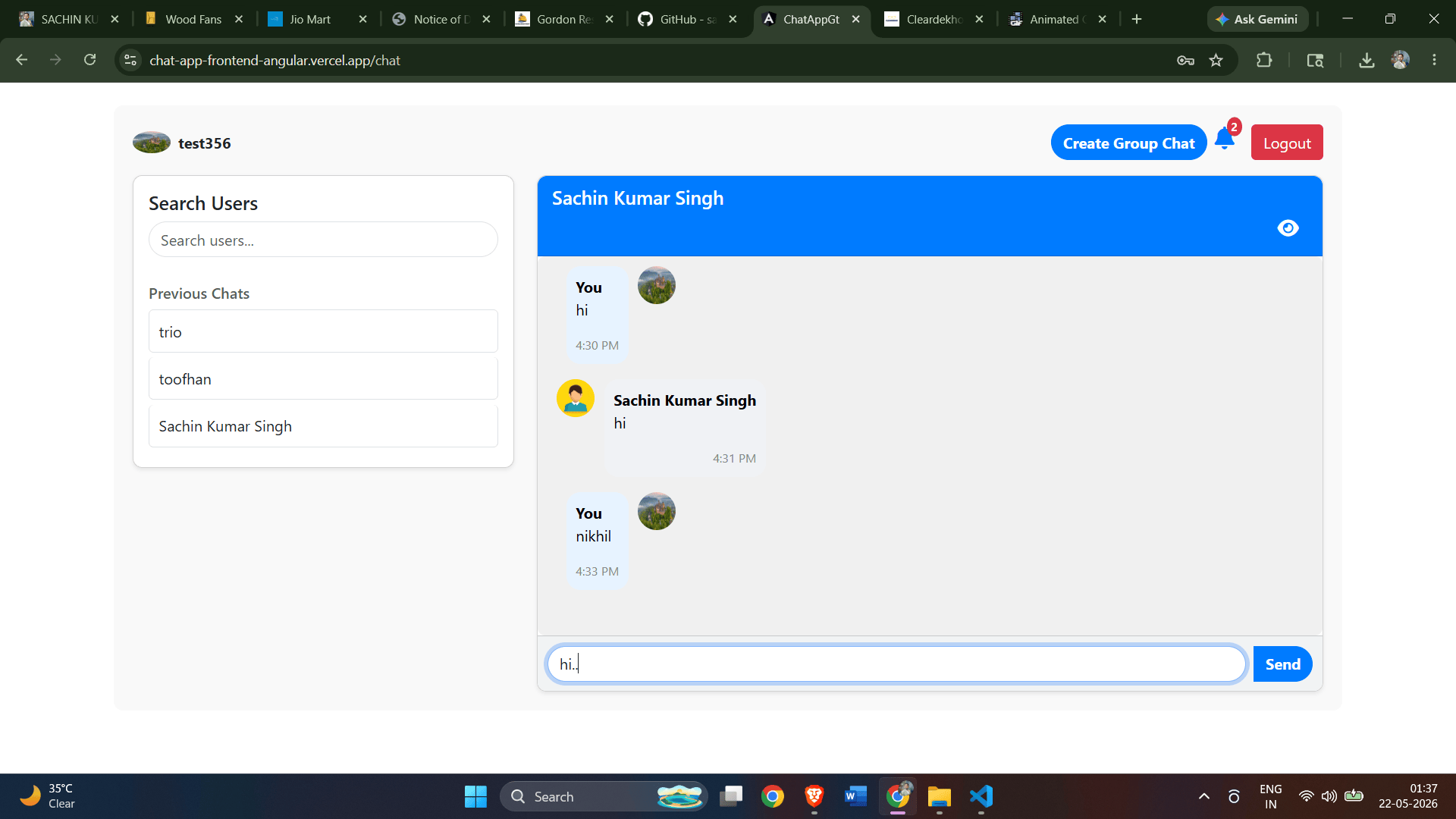1456x819 pixels.
Task: Open the tab search camera icon
Action: coord(1315,60)
